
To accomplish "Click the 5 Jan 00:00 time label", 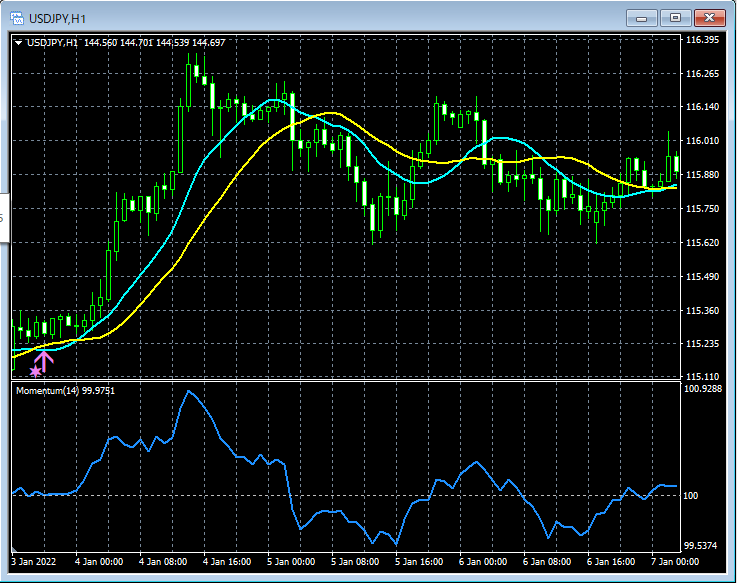I will coord(291,562).
